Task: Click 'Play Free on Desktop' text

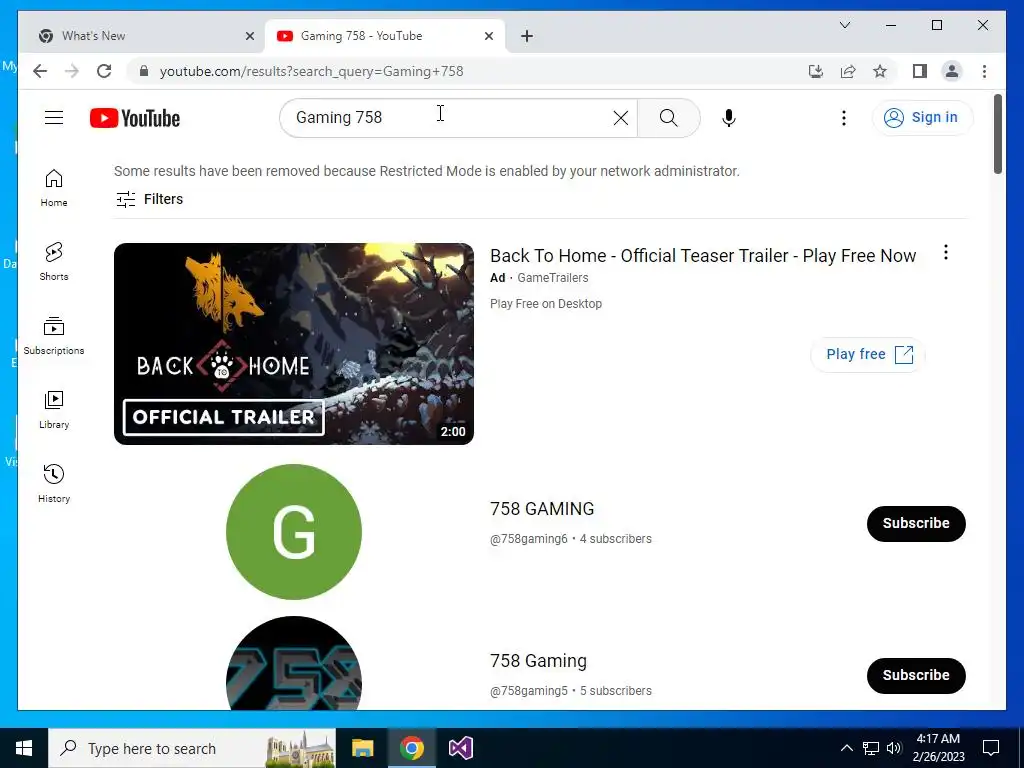Action: pyautogui.click(x=546, y=304)
